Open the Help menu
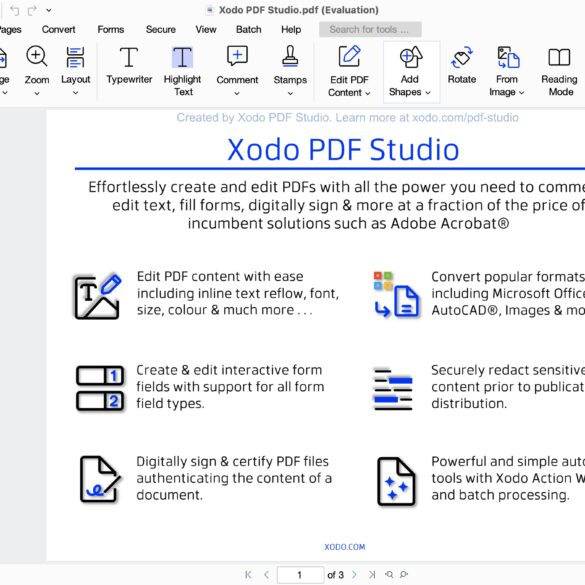Viewport: 585px width, 585px height. click(x=291, y=29)
